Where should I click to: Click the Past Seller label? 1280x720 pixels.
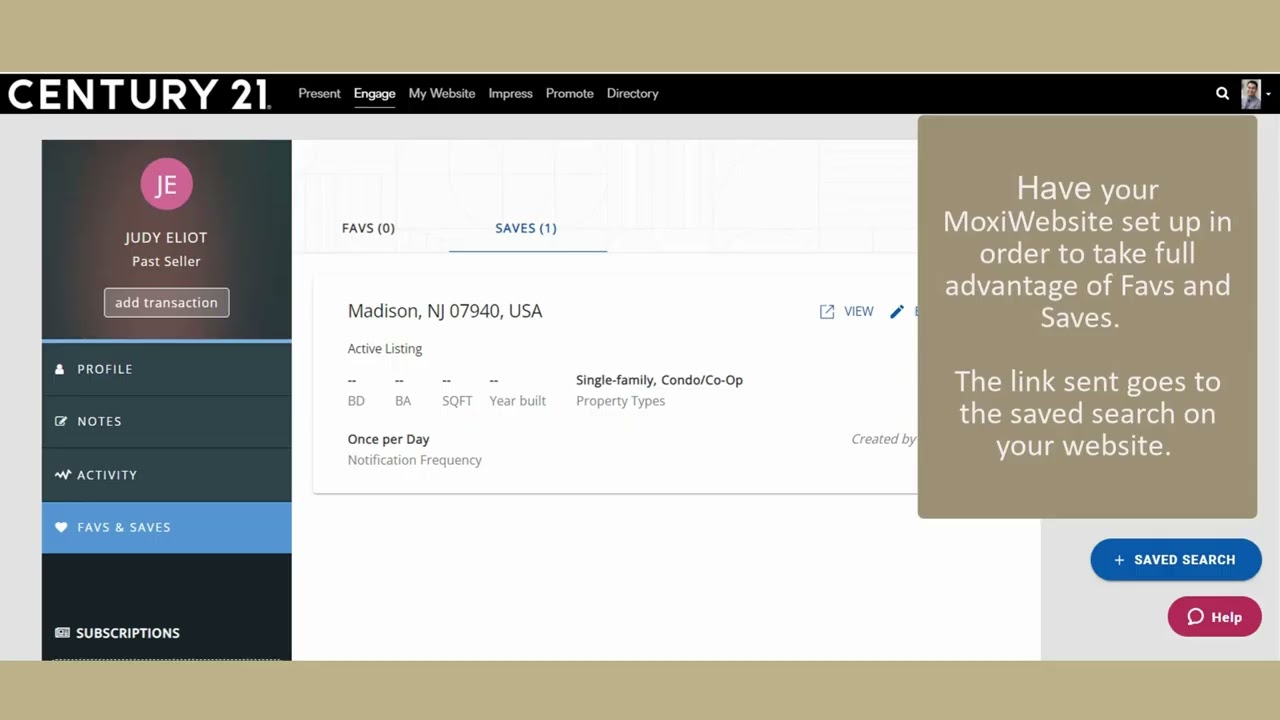(166, 261)
